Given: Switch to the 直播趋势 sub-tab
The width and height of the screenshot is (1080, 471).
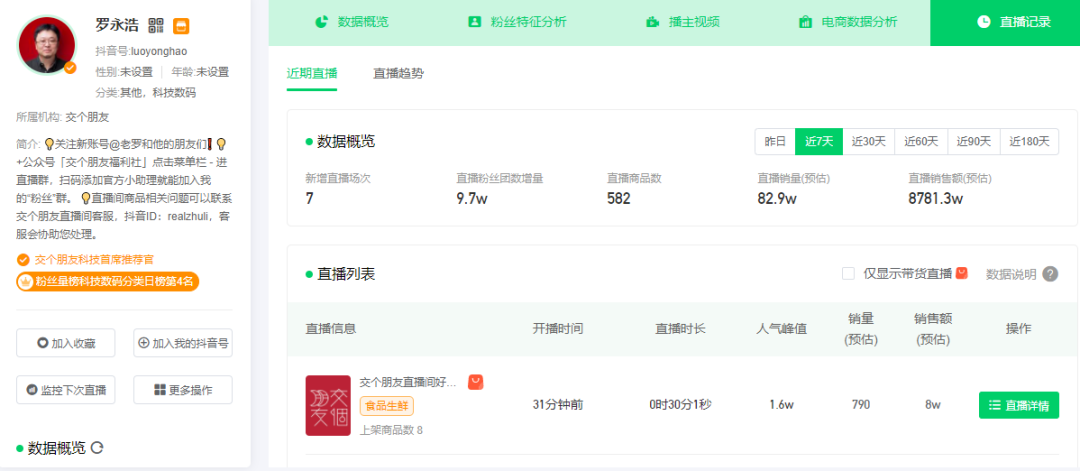Looking at the screenshot, I should pyautogui.click(x=398, y=73).
